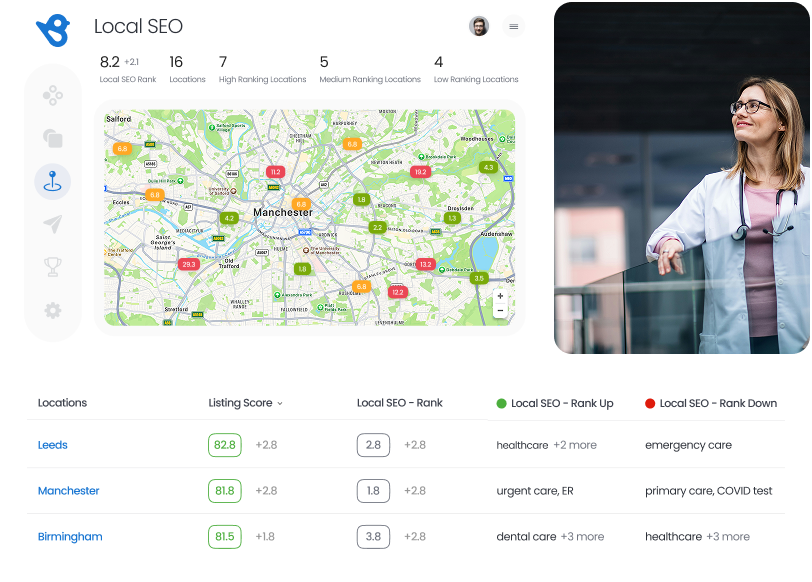Expand '+2 more' in Leeds Rank Up
Image resolution: width=812 pixels, height=582 pixels.
pyautogui.click(x=575, y=445)
